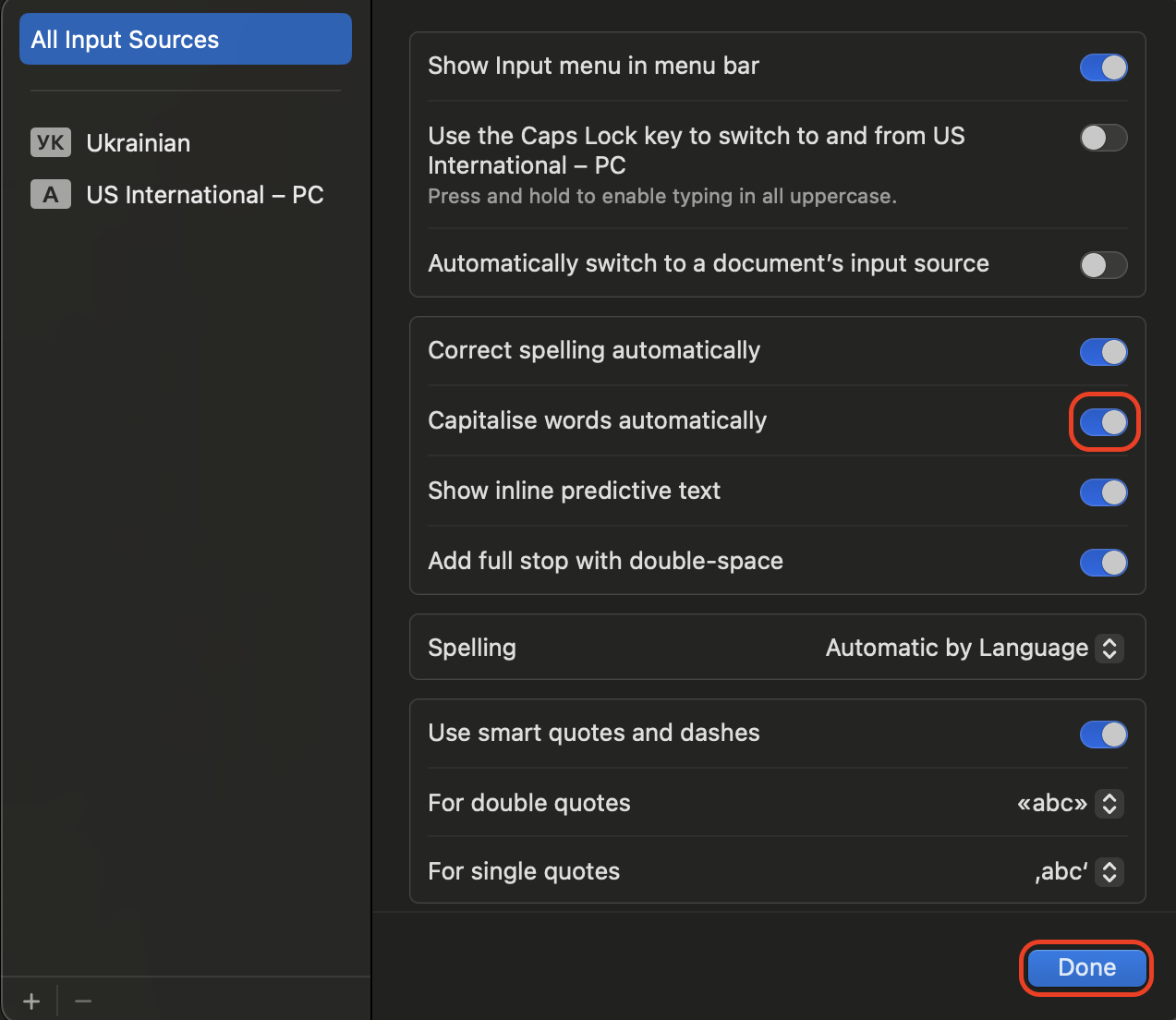Disable Add full stop with double-space
The image size is (1176, 1020).
click(x=1103, y=563)
